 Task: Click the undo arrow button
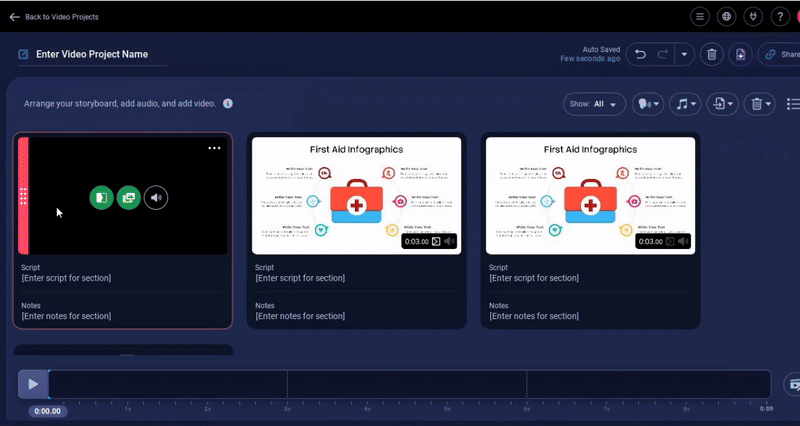[x=641, y=54]
